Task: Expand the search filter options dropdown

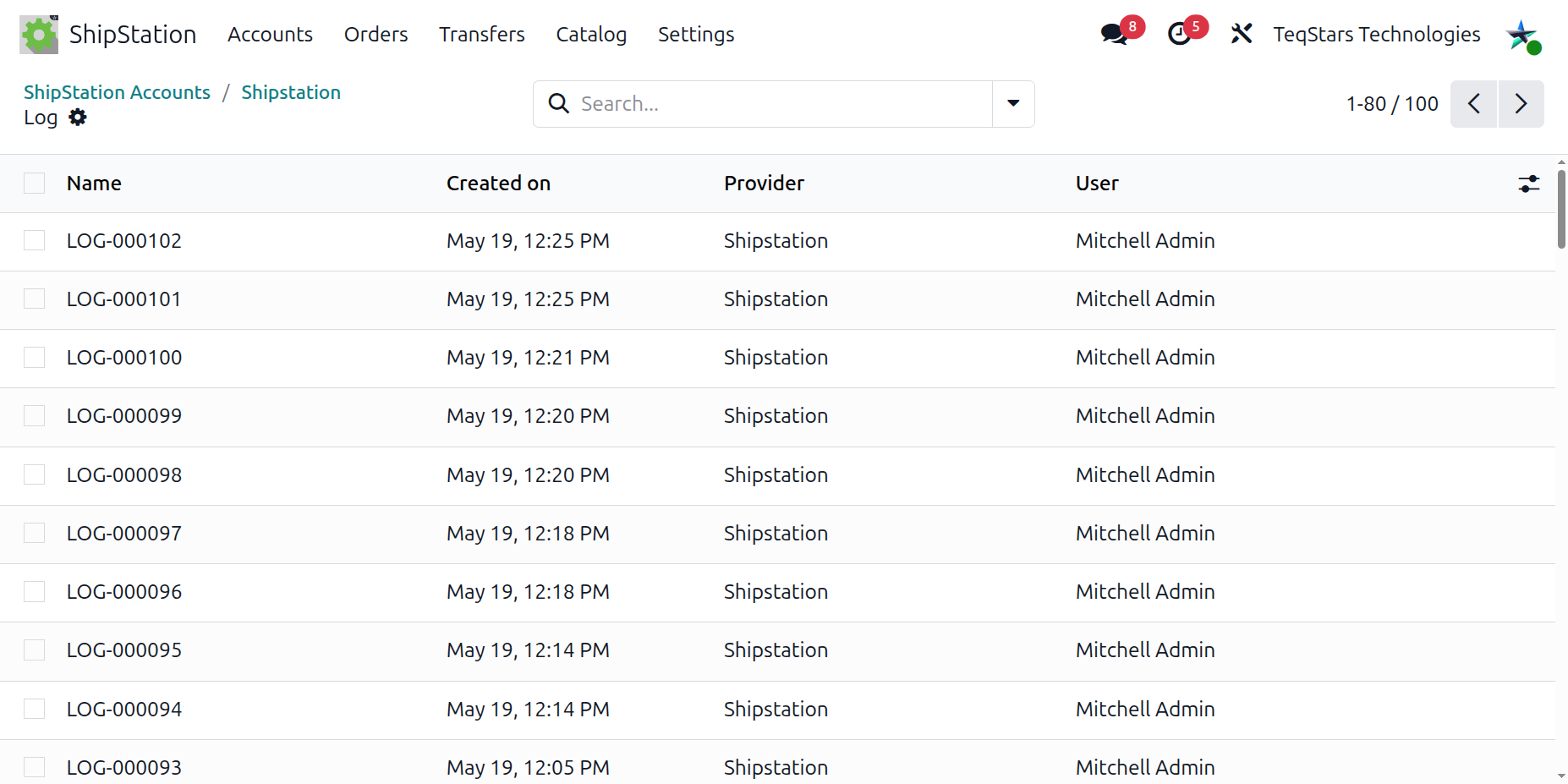Action: [x=1013, y=104]
